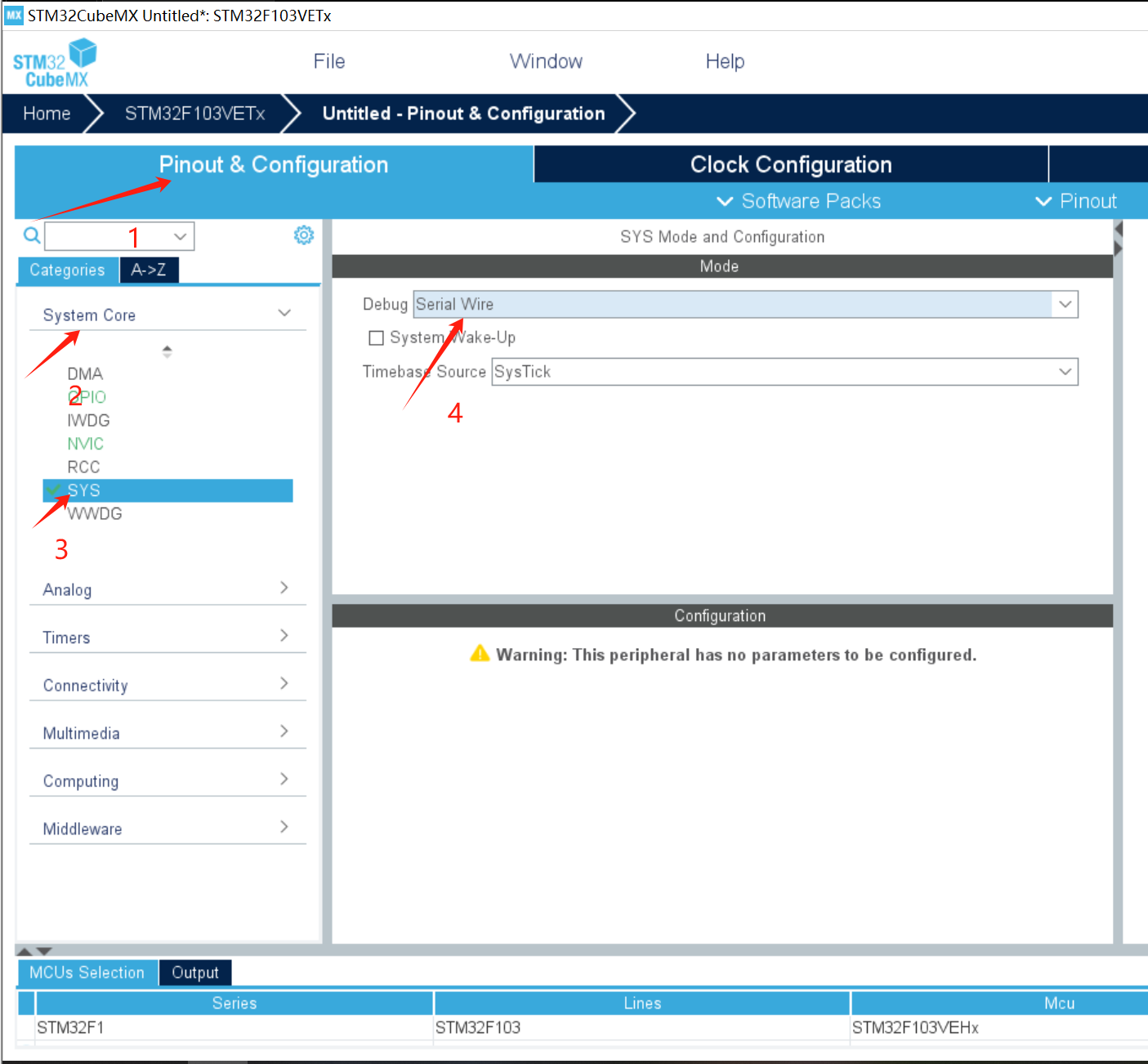The image size is (1148, 1064).
Task: Open the File menu
Action: tap(329, 61)
